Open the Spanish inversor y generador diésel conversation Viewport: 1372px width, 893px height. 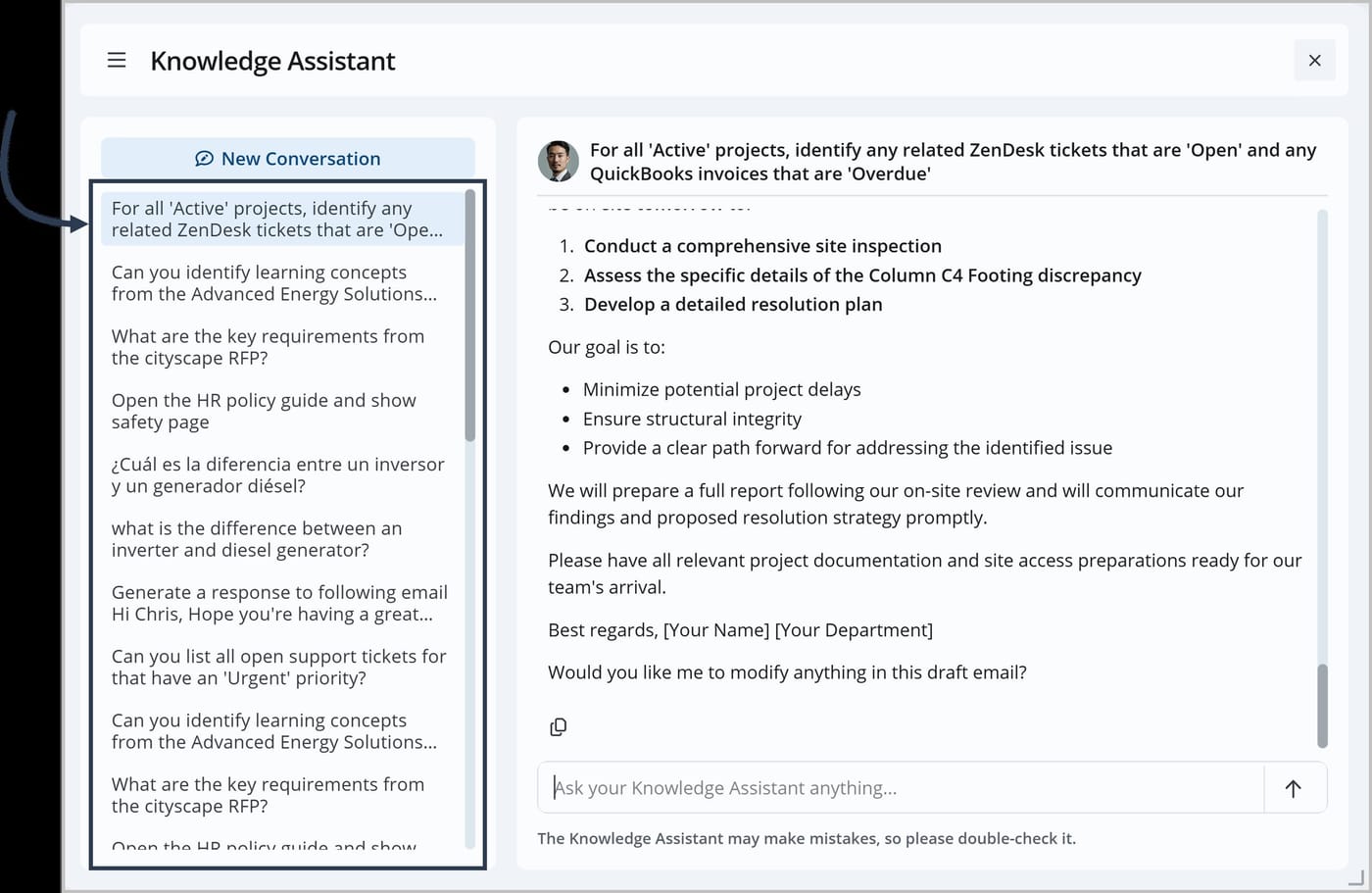[x=282, y=474]
